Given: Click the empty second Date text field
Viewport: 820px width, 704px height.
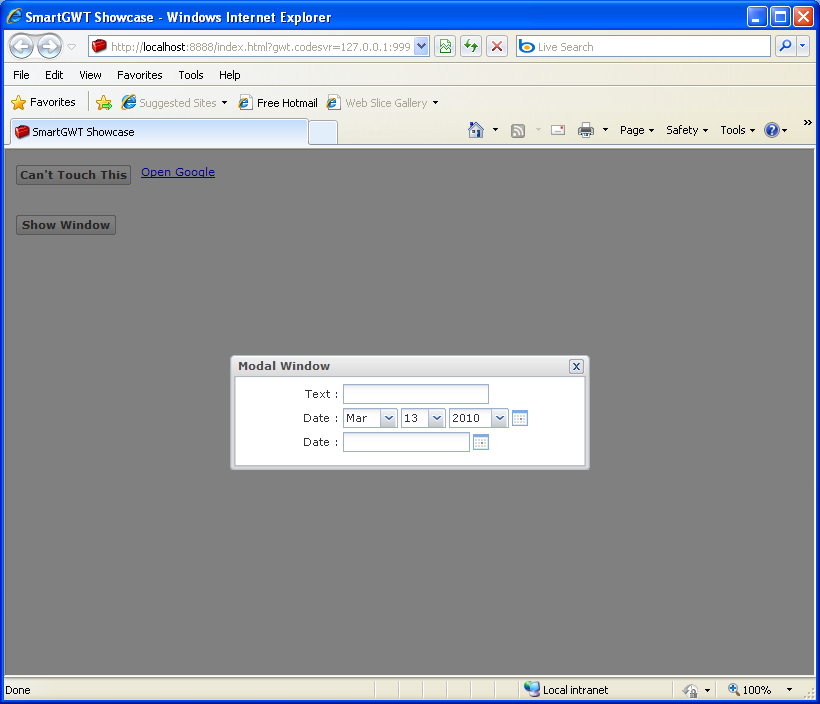Looking at the screenshot, I should pyautogui.click(x=406, y=442).
